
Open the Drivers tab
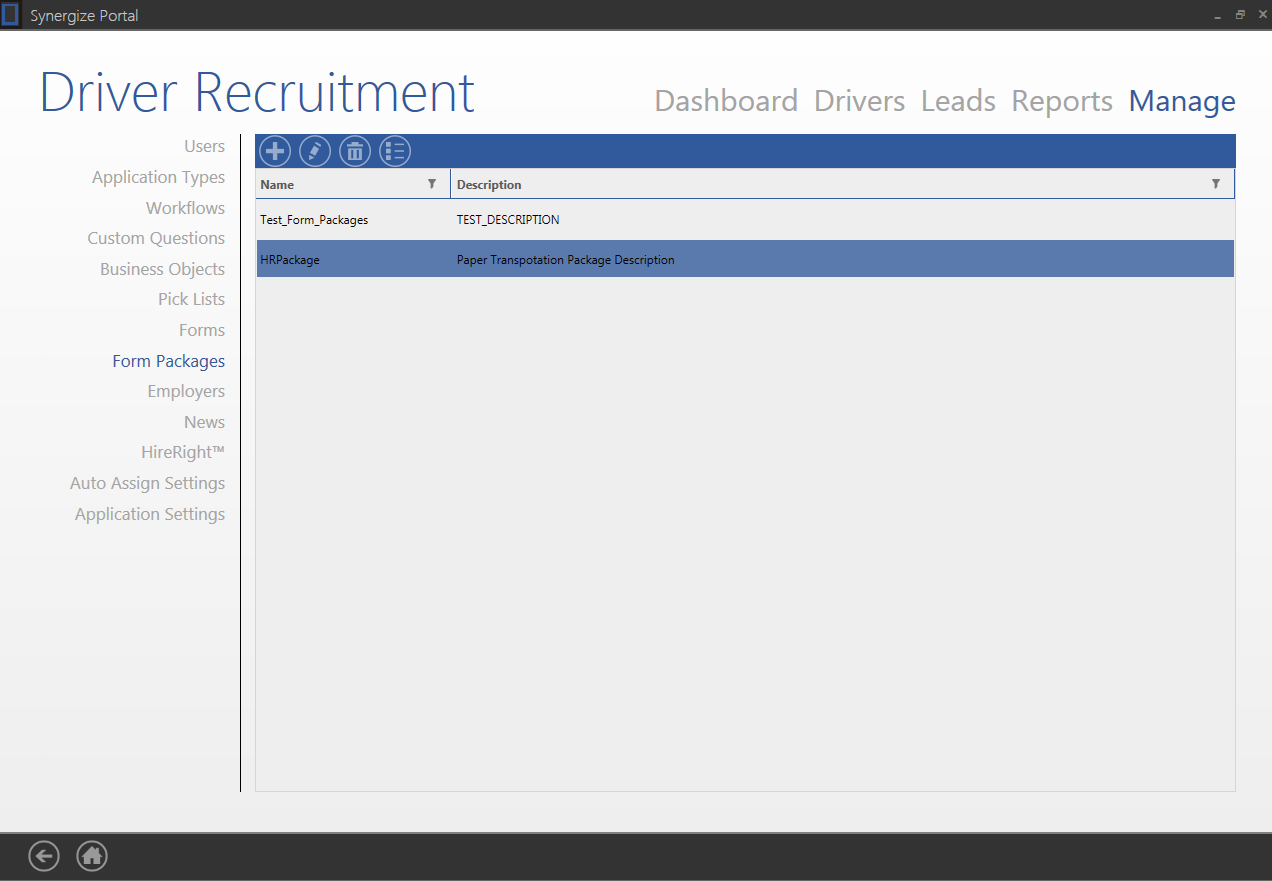859,101
